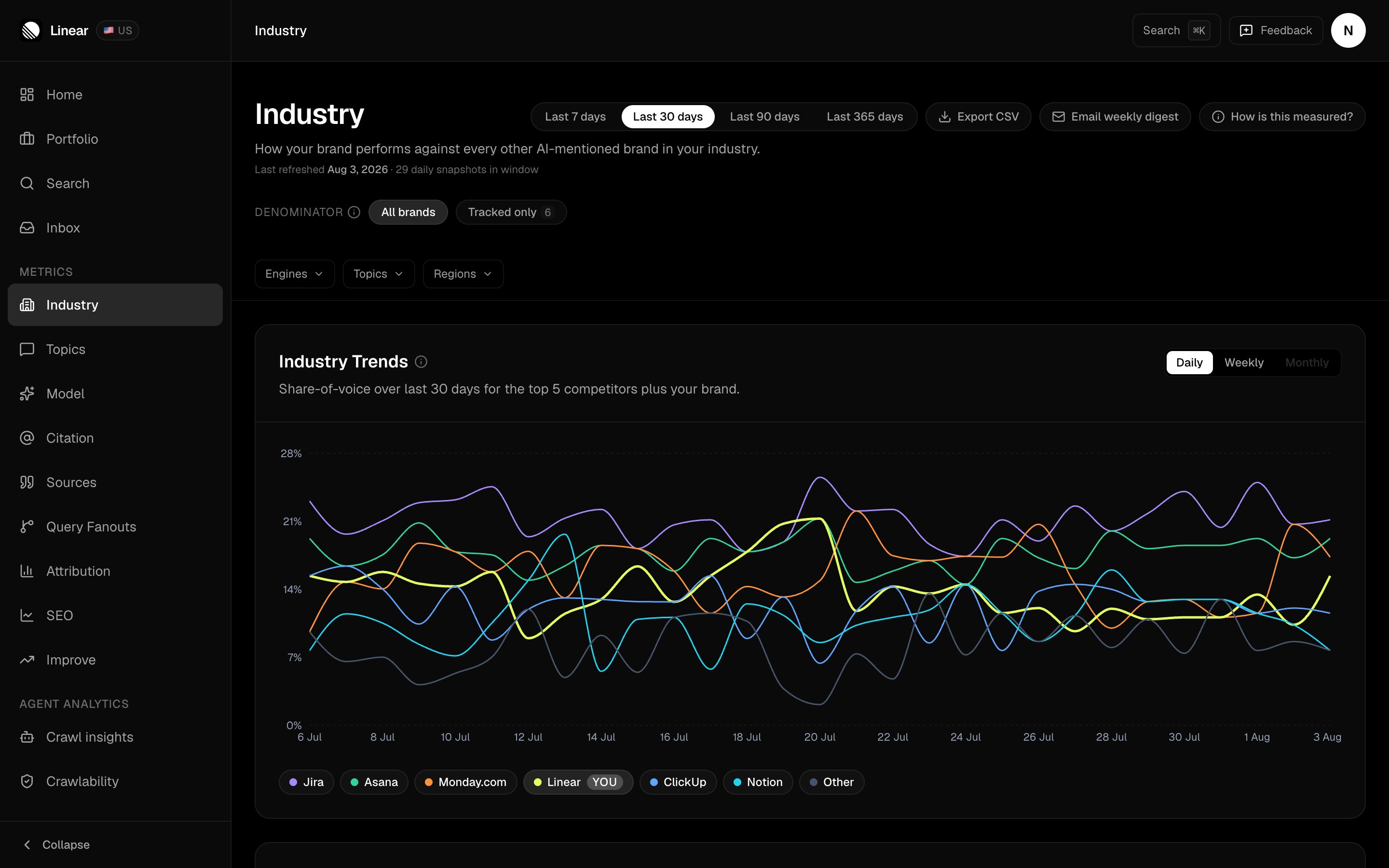
Task: Click the 3 Aug axis label
Action: [1327, 737]
